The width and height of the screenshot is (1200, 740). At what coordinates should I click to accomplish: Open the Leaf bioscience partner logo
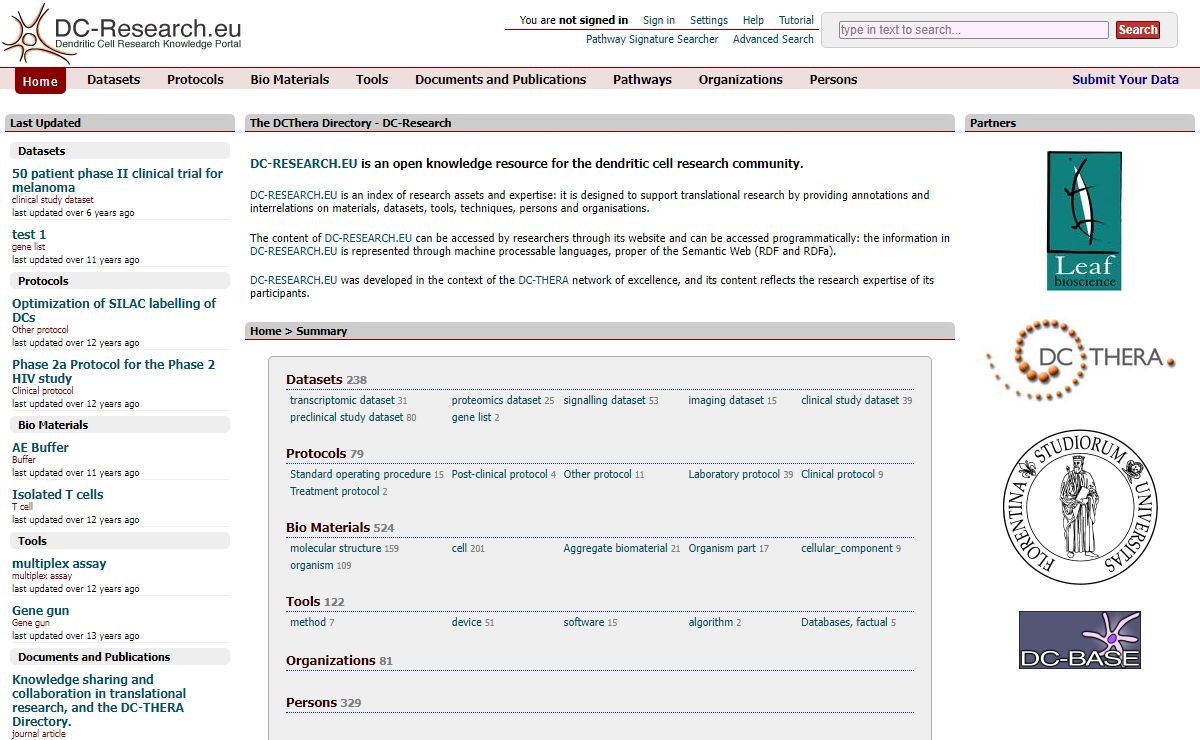1084,221
